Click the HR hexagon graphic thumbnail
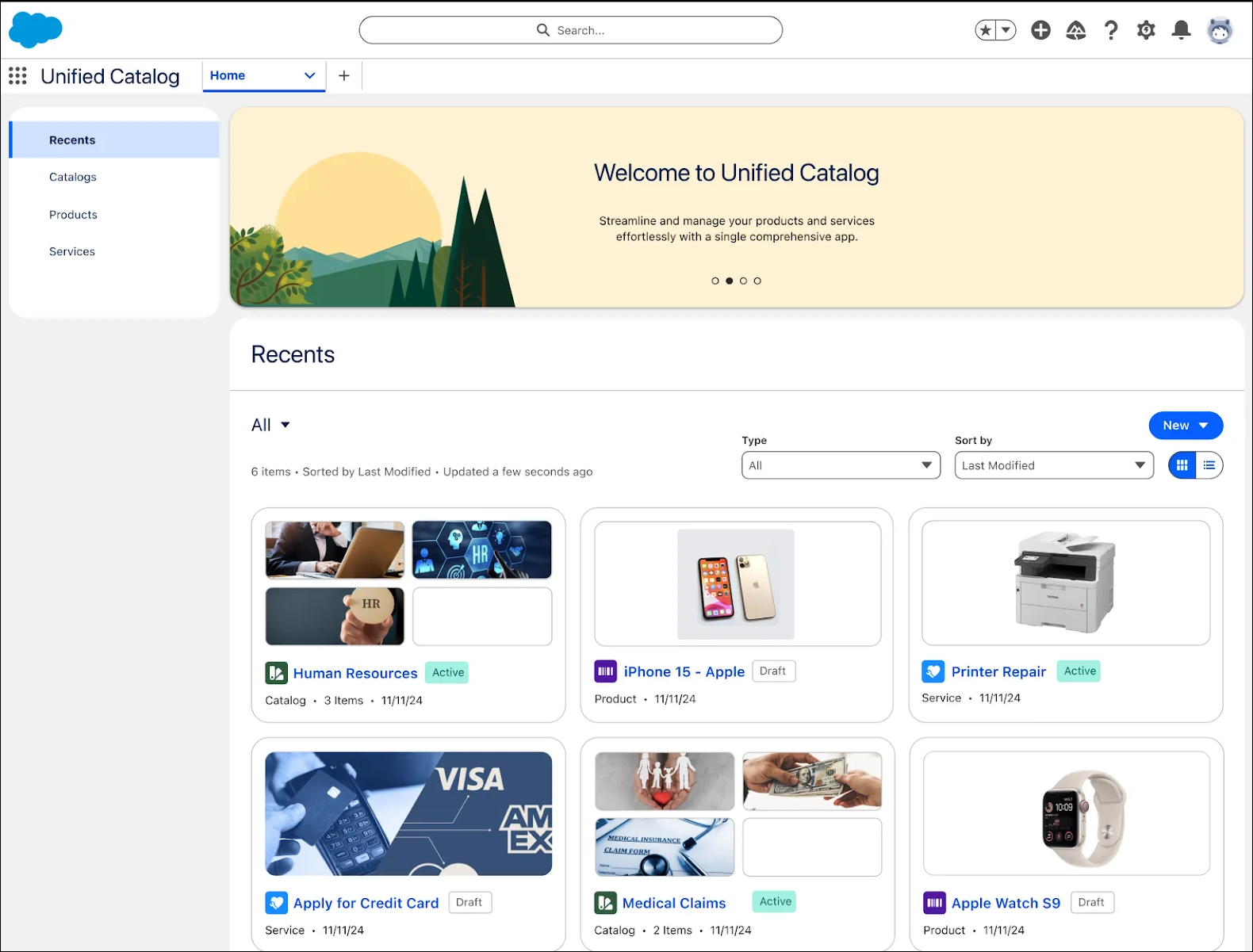The height and width of the screenshot is (952, 1253). 482,550
